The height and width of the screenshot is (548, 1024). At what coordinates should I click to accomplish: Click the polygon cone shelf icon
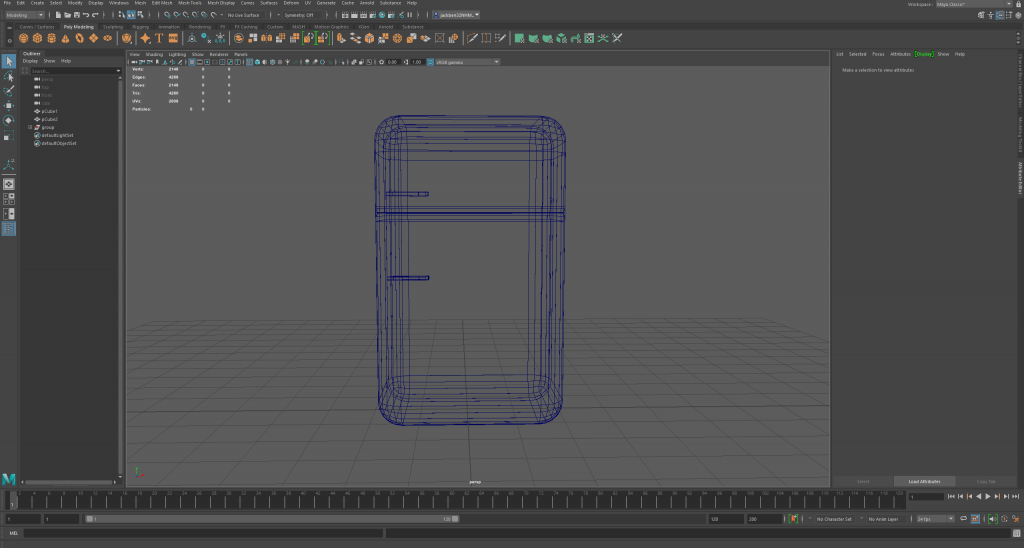64,38
